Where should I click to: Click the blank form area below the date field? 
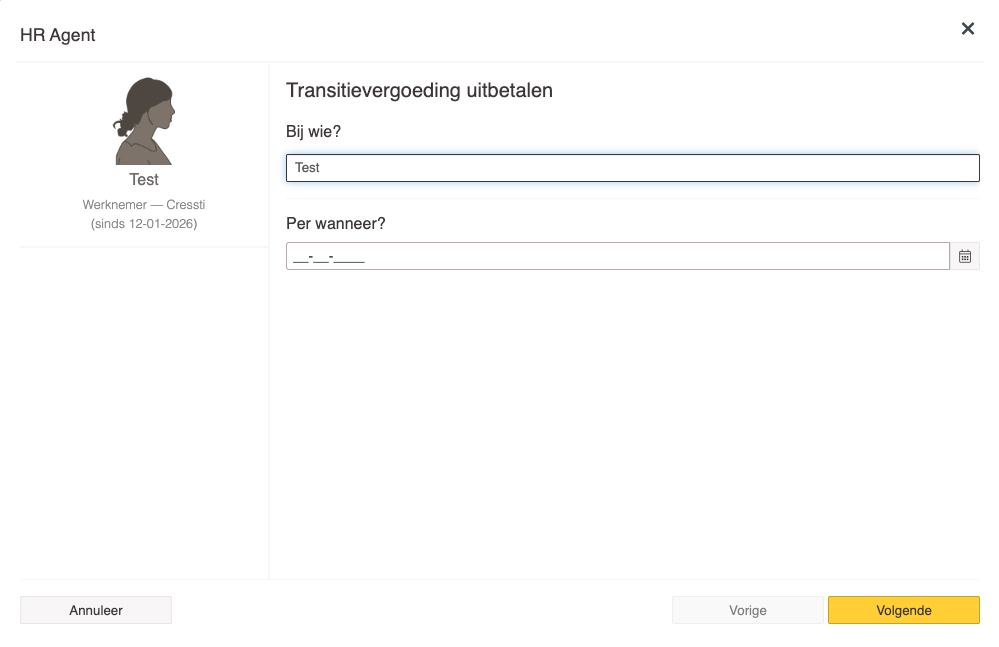click(632, 420)
